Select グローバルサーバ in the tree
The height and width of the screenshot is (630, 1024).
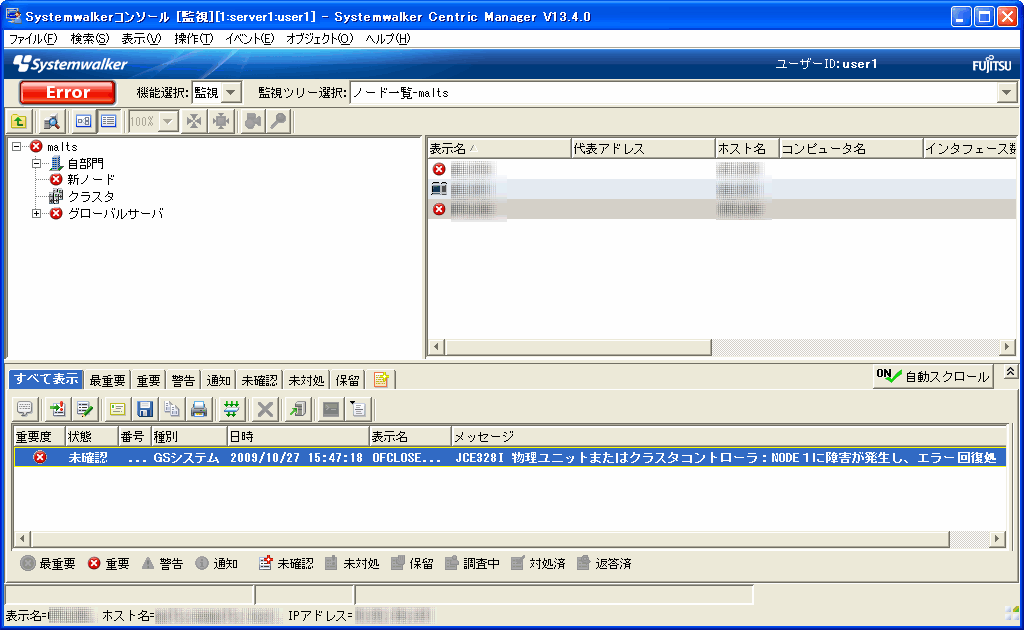pos(116,213)
